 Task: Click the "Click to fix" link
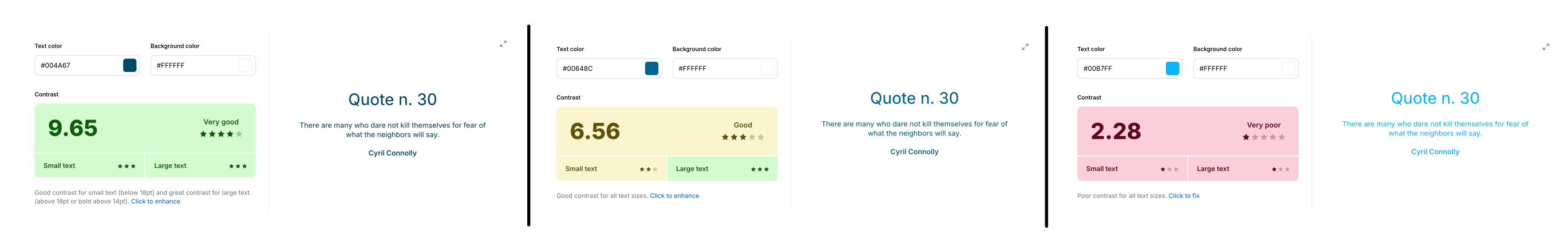click(1183, 196)
